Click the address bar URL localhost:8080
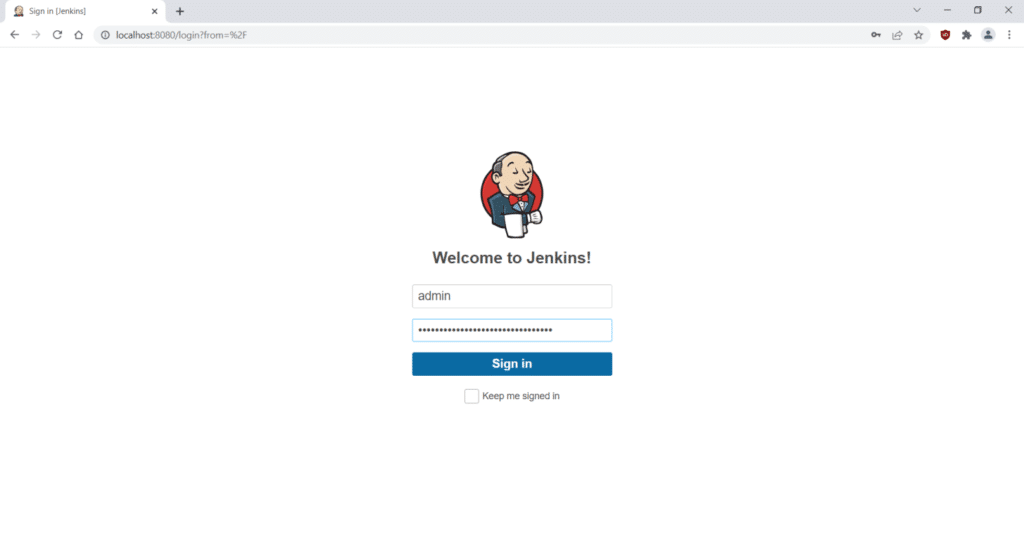The width and height of the screenshot is (1024, 549). pos(181,35)
